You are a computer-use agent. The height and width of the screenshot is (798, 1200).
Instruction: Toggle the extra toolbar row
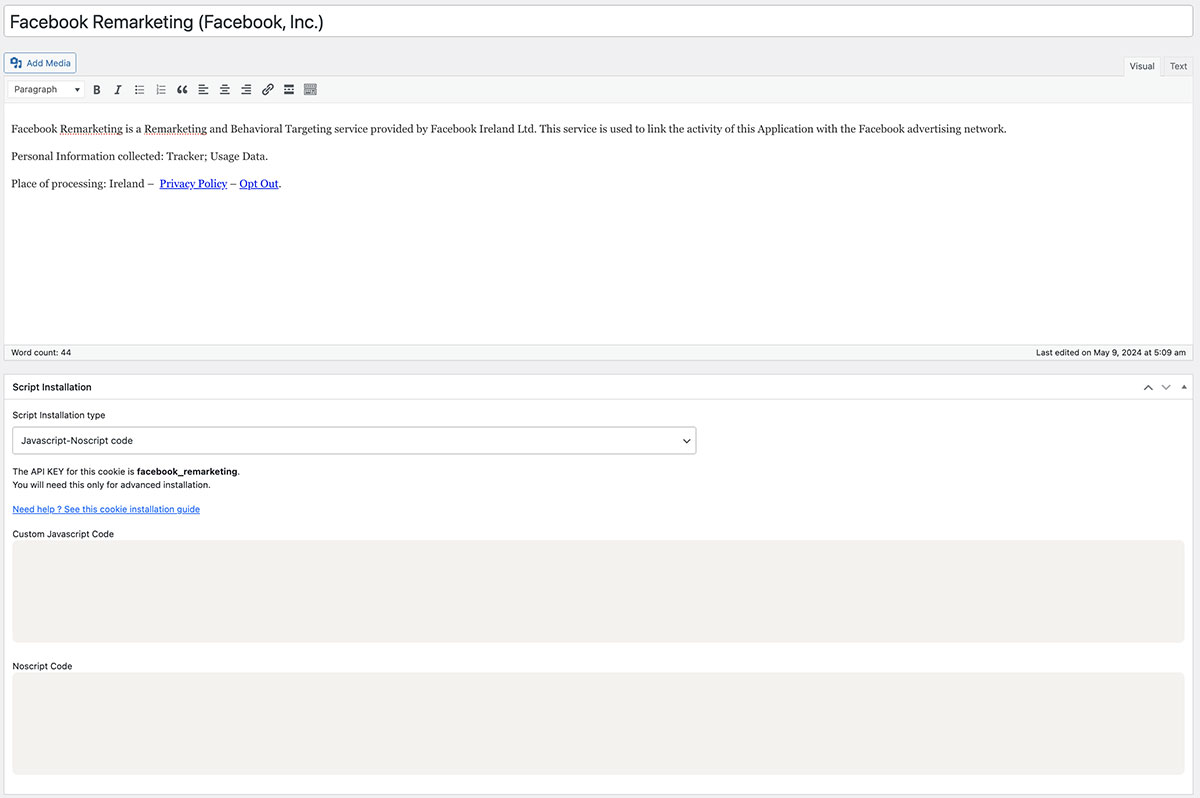coord(310,90)
